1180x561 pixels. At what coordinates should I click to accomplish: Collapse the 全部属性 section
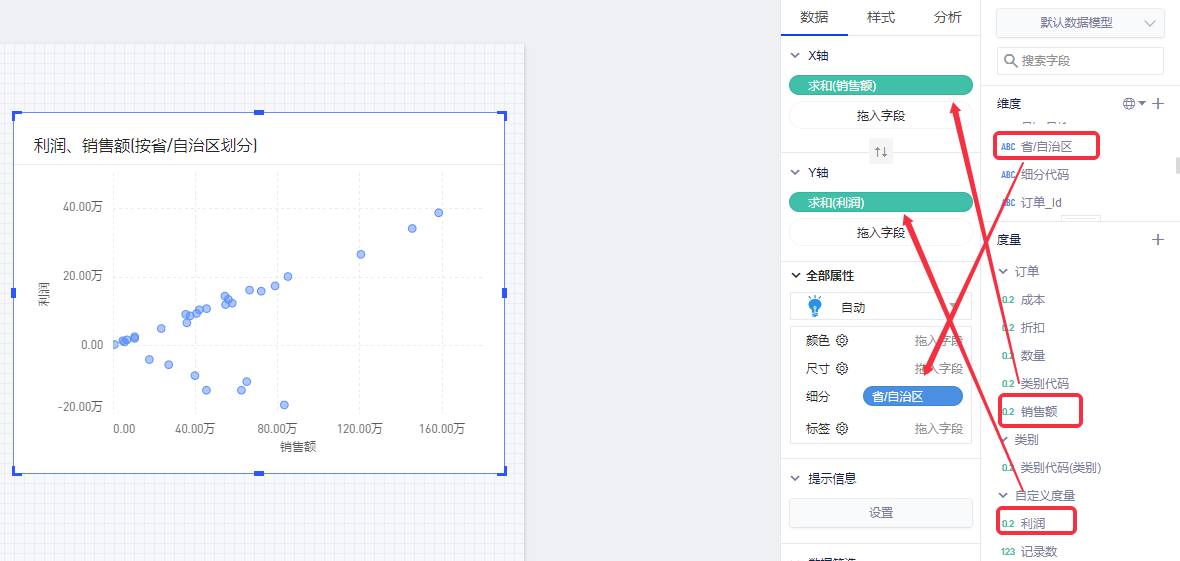[796, 275]
